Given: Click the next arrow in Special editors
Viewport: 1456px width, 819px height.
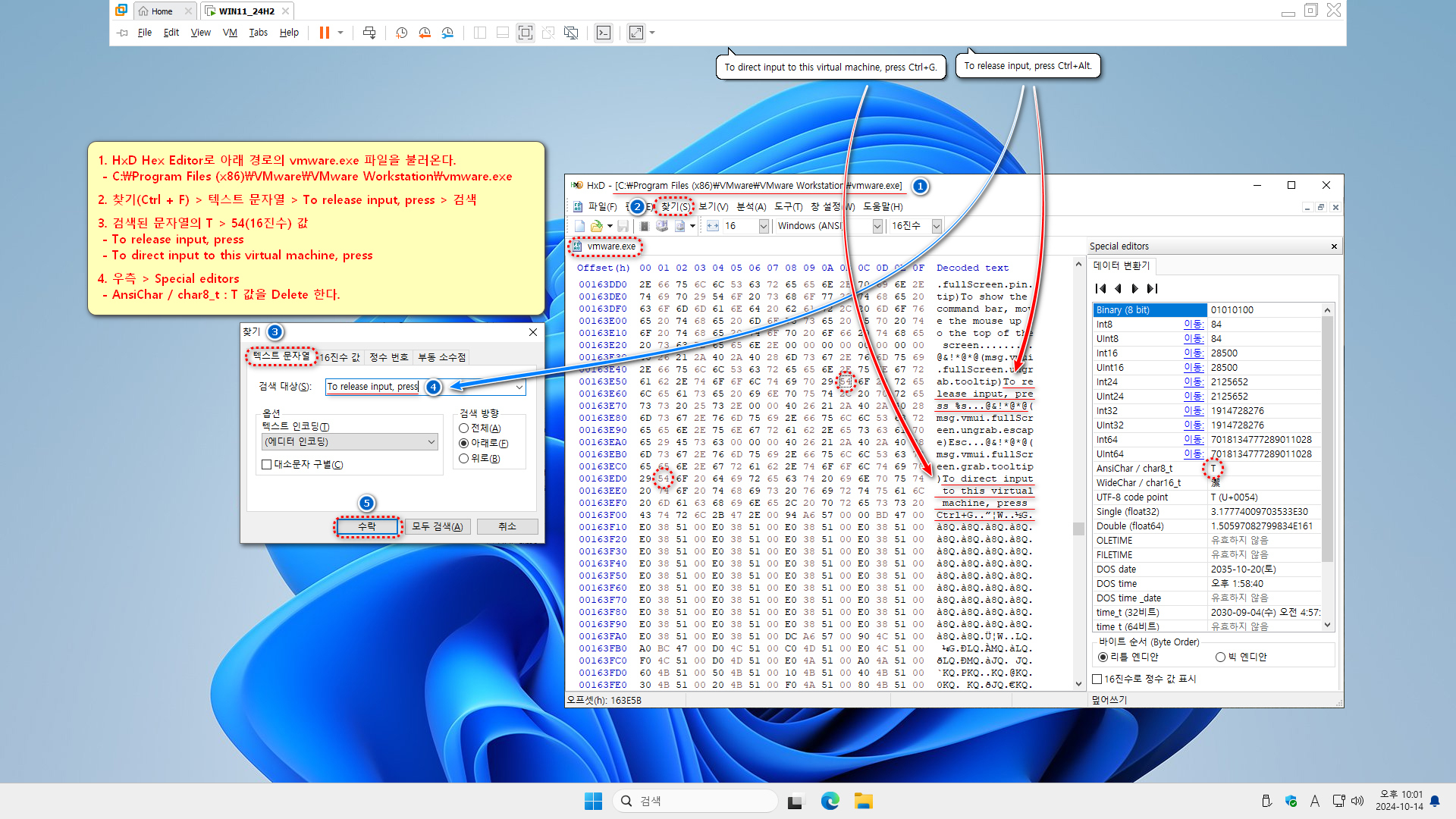Looking at the screenshot, I should pos(1135,288).
